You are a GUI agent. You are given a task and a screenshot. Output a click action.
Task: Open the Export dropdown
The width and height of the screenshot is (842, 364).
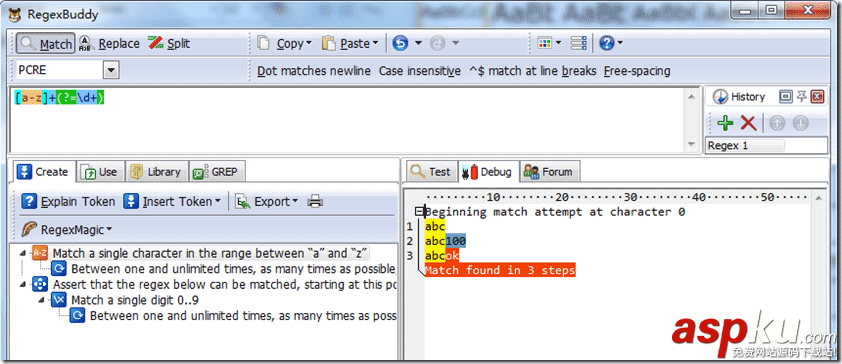pos(268,202)
